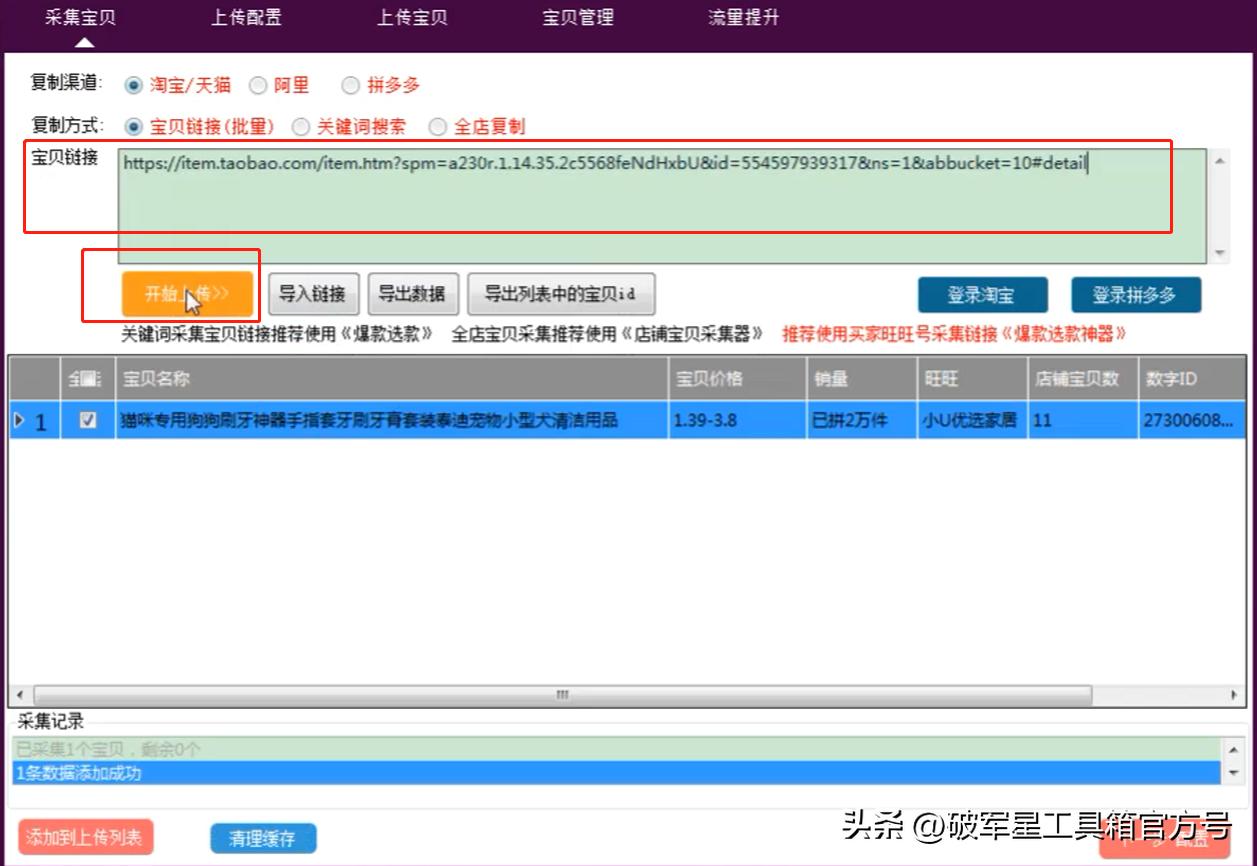Image resolution: width=1257 pixels, height=866 pixels.
Task: Switch to the 上传配置 tab
Action: pyautogui.click(x=246, y=18)
